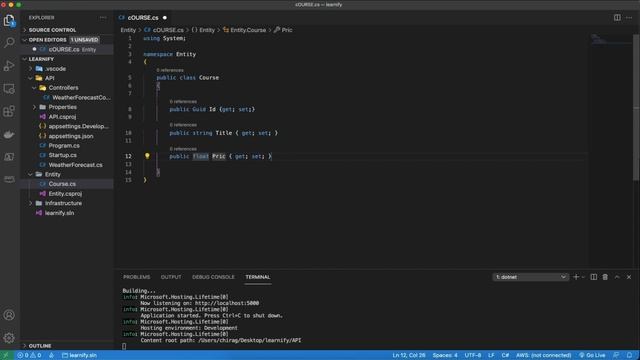Open the Accounts icon
This screenshot has height=360, width=640.
(x=9, y=315)
